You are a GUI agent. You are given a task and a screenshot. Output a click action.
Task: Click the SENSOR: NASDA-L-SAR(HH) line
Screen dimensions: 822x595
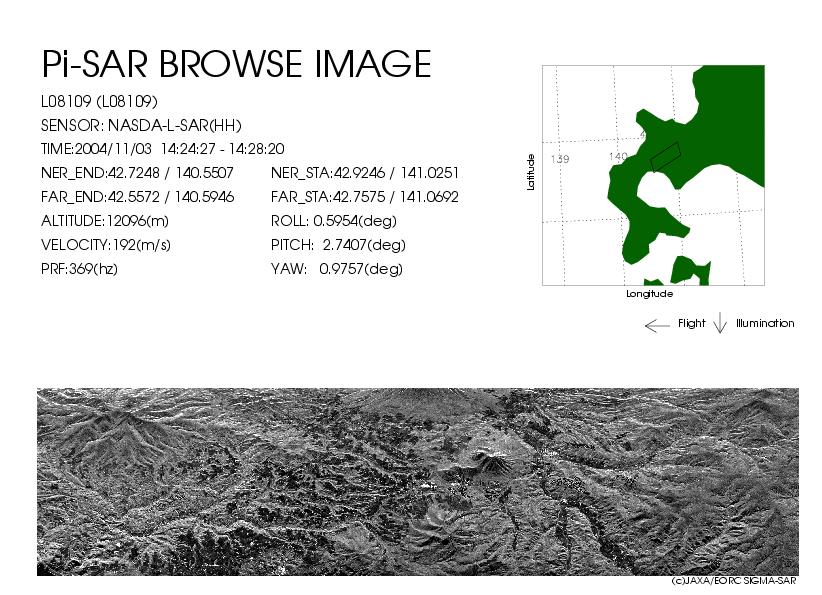(141, 125)
